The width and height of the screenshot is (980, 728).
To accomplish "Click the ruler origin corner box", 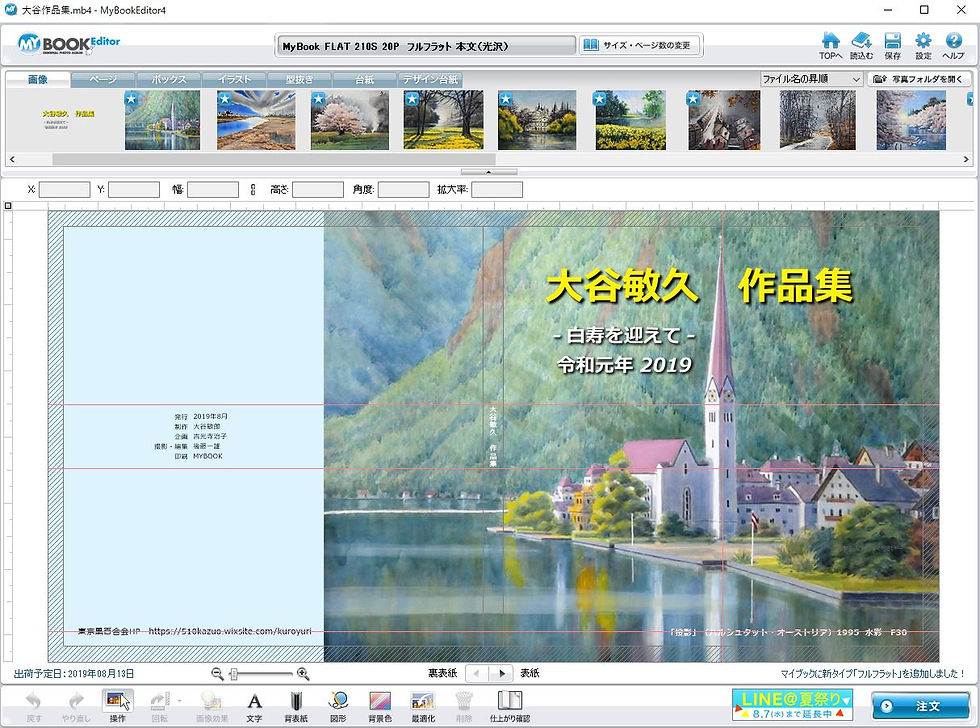I will point(8,205).
